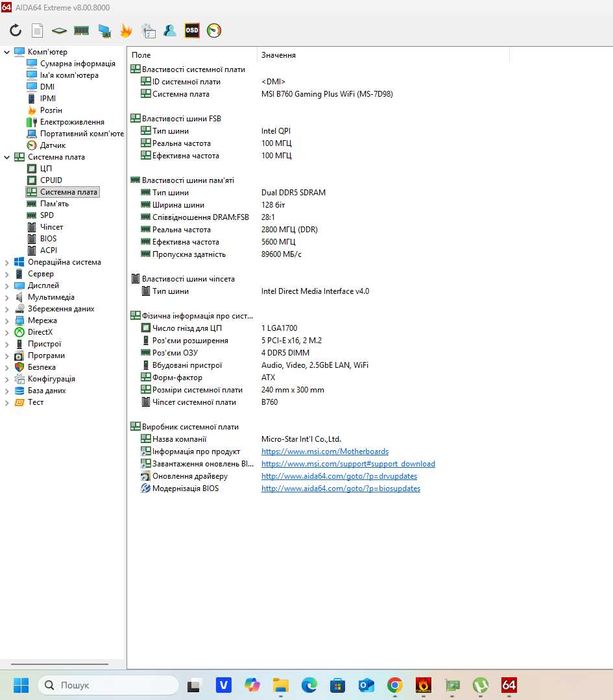Viewport: 613px width, 700px height.
Task: Open the Report page icon in toolbar
Action: [x=38, y=31]
